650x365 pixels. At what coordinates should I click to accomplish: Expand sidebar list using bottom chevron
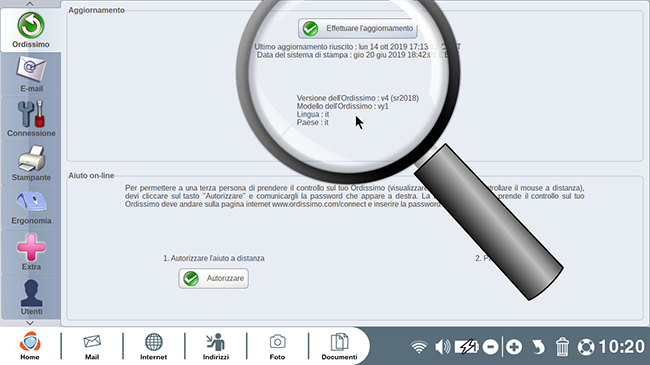30,323
